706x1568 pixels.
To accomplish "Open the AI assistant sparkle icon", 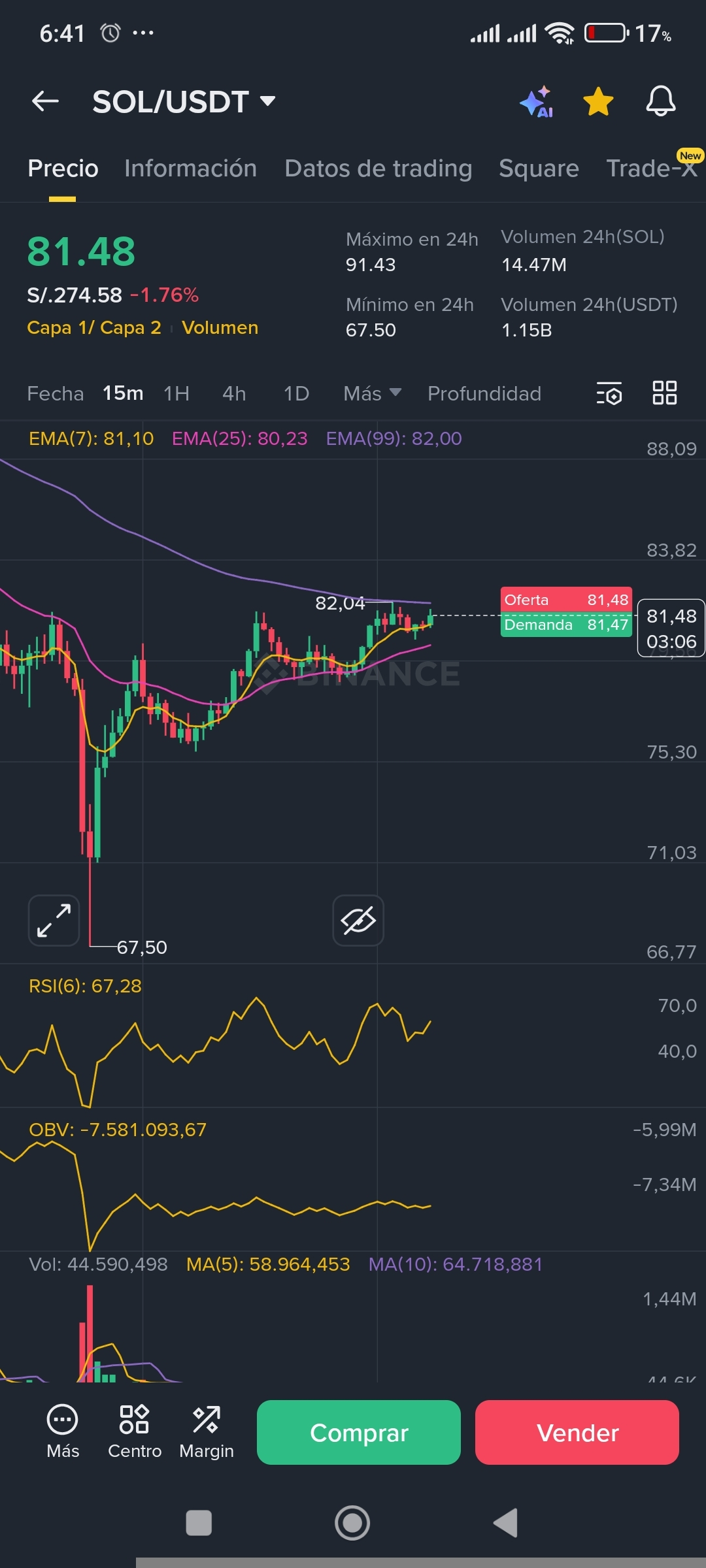I will coord(537,102).
